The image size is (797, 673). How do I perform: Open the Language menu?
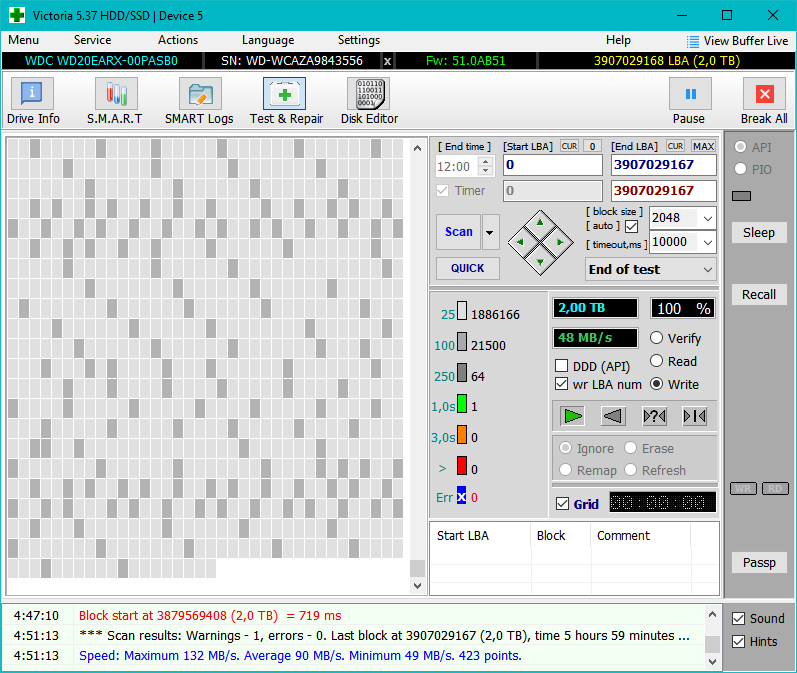[x=268, y=40]
